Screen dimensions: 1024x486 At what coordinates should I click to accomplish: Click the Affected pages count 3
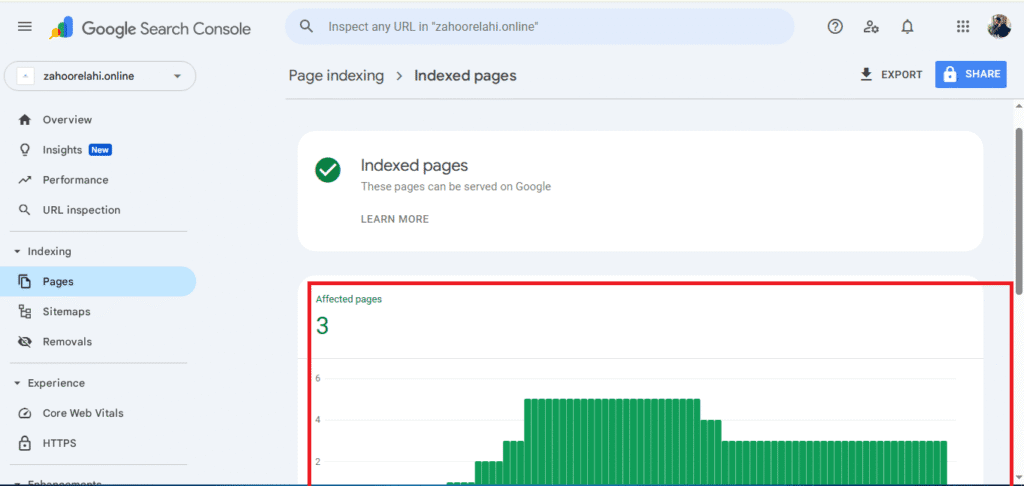click(322, 325)
